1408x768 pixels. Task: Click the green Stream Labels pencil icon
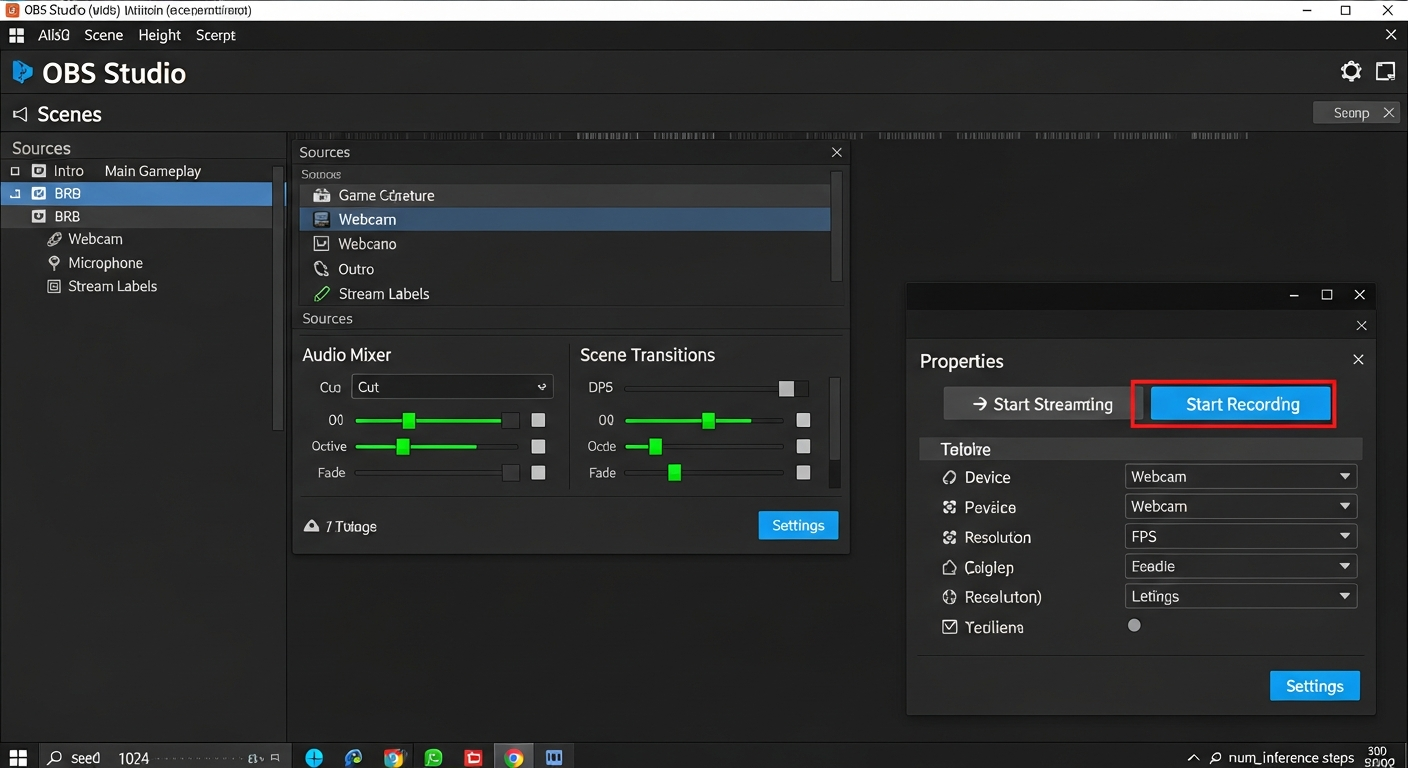point(322,293)
